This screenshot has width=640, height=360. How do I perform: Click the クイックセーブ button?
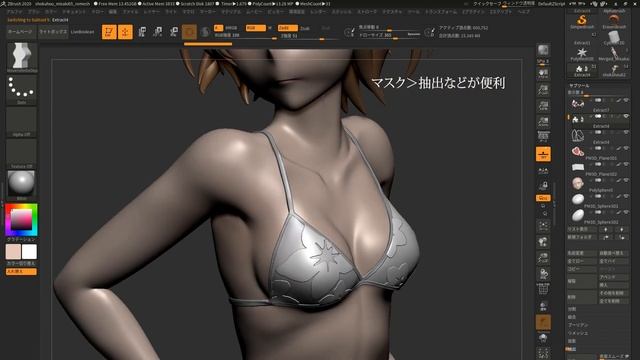pos(487,4)
